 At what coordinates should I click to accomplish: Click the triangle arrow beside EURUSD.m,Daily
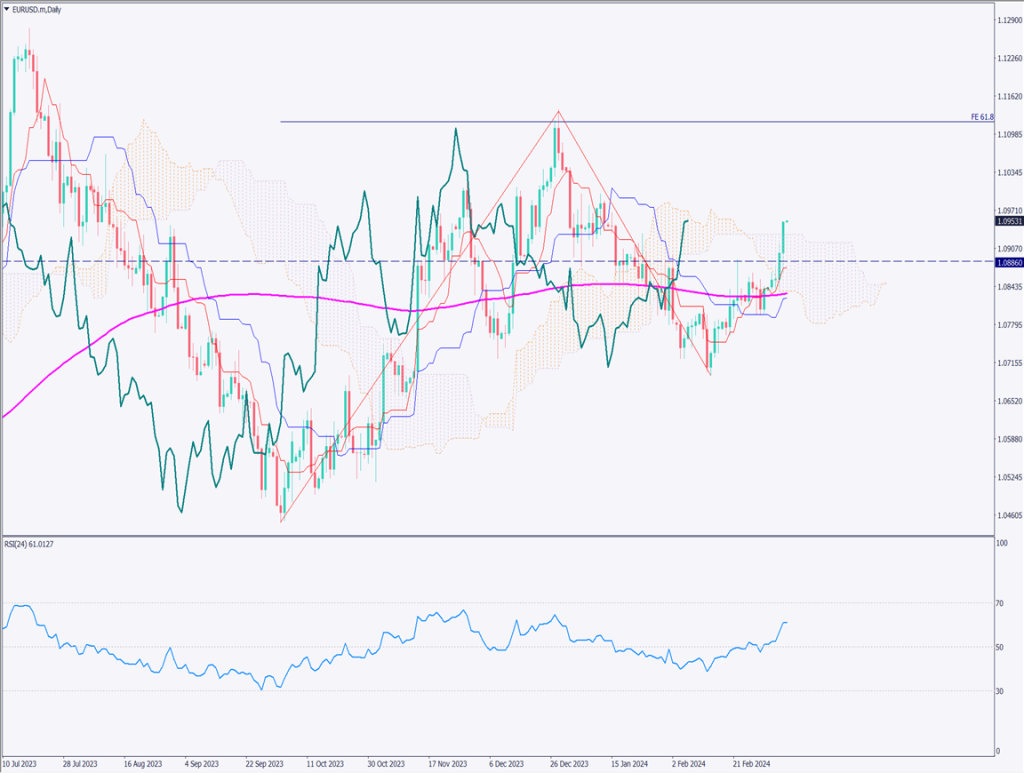tap(7, 8)
